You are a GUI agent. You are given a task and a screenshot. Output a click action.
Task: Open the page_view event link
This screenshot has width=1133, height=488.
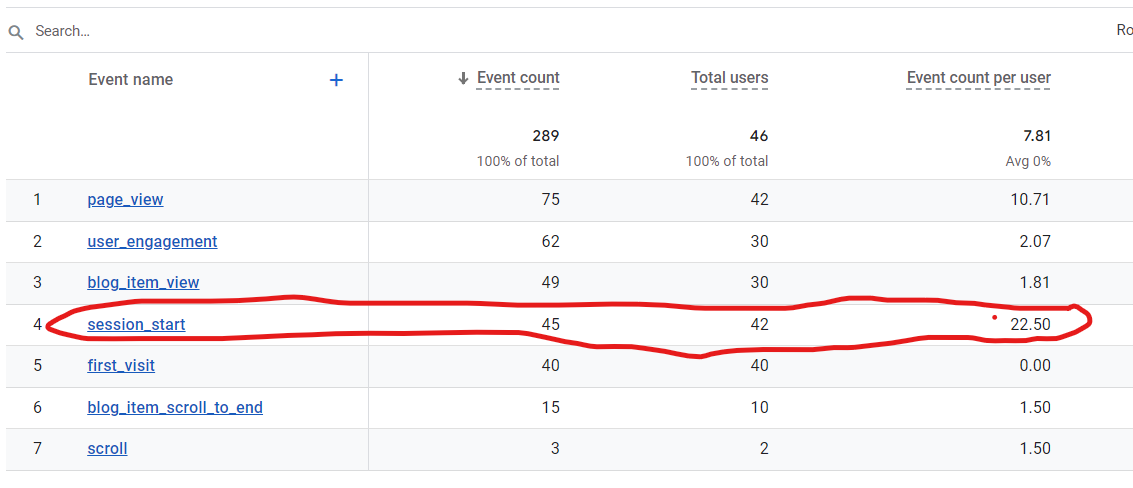125,199
